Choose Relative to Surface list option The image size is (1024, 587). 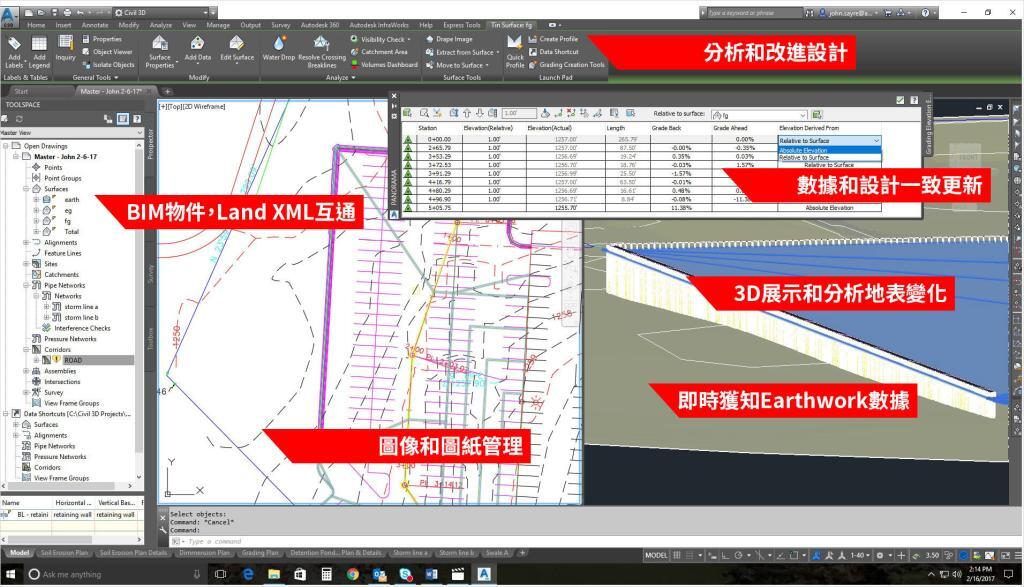829,157
